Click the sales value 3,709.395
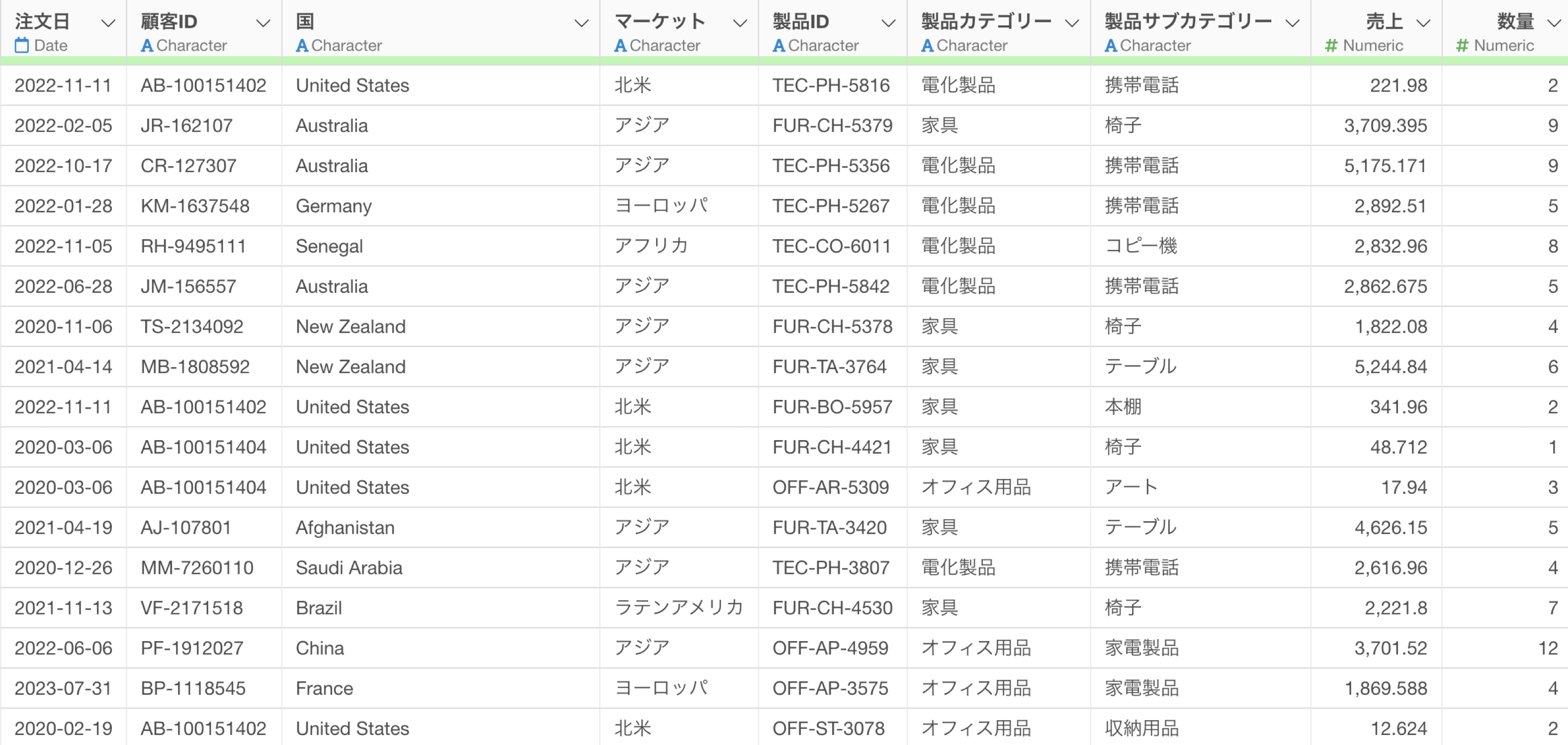Viewport: 1568px width, 745px height. [x=1386, y=125]
